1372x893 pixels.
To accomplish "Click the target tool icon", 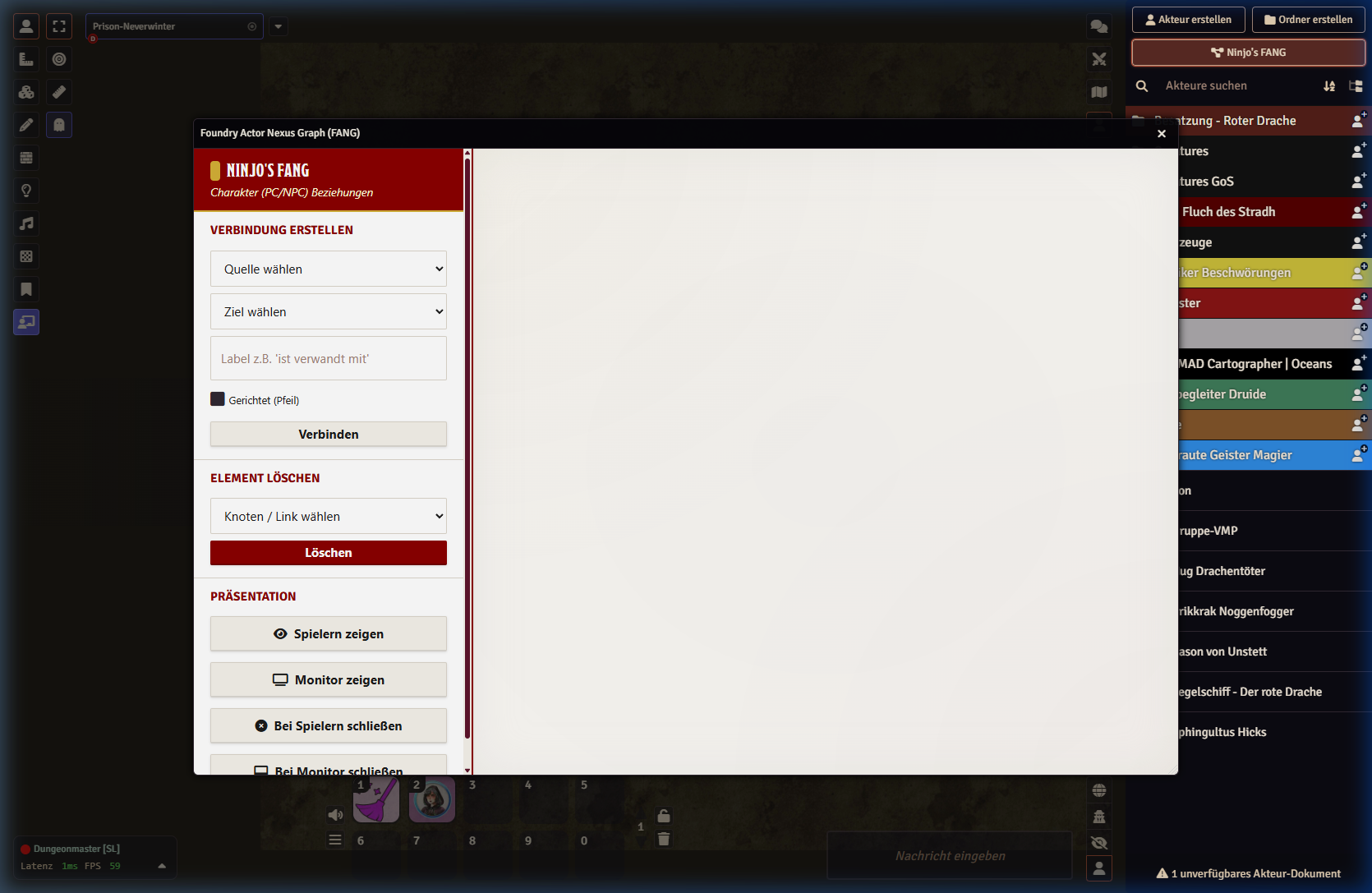I will [59, 59].
